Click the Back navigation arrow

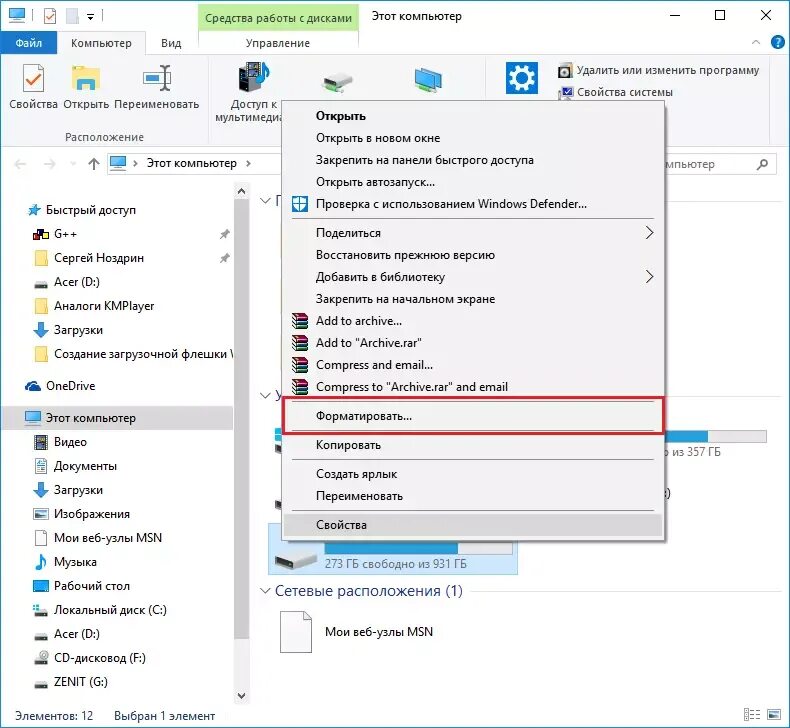pyautogui.click(x=20, y=164)
